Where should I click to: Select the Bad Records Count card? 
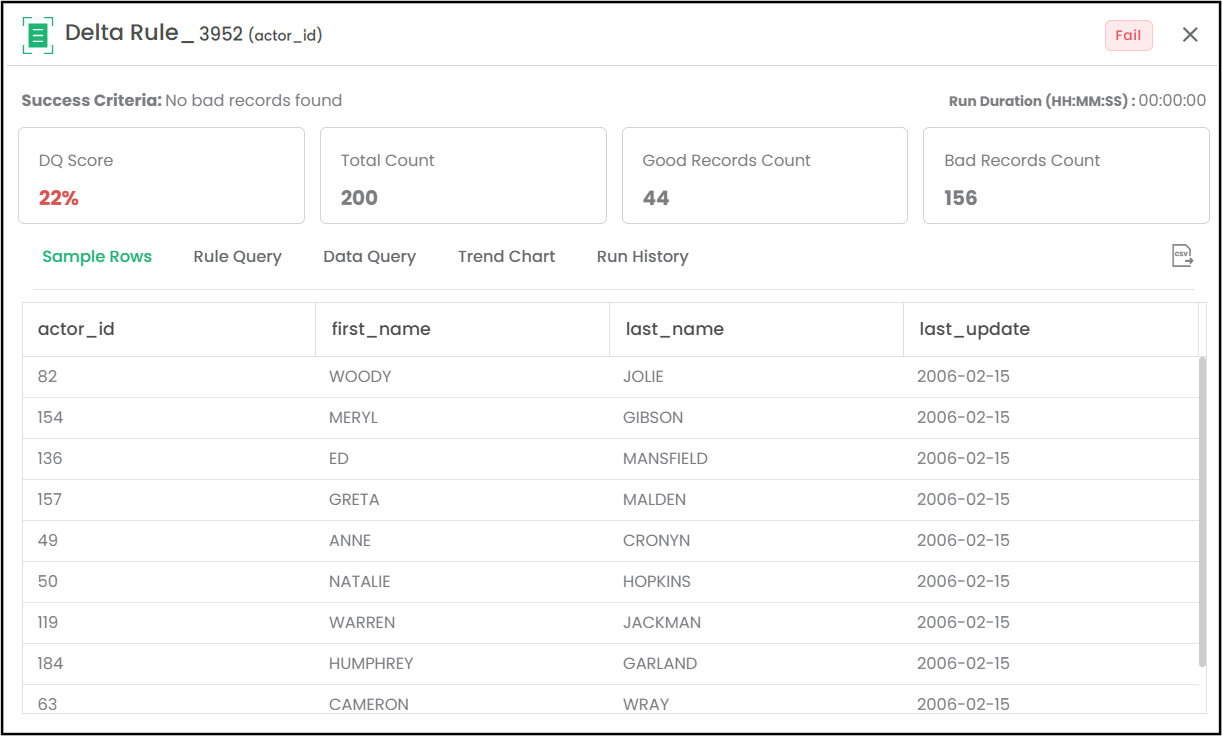(x=1066, y=175)
